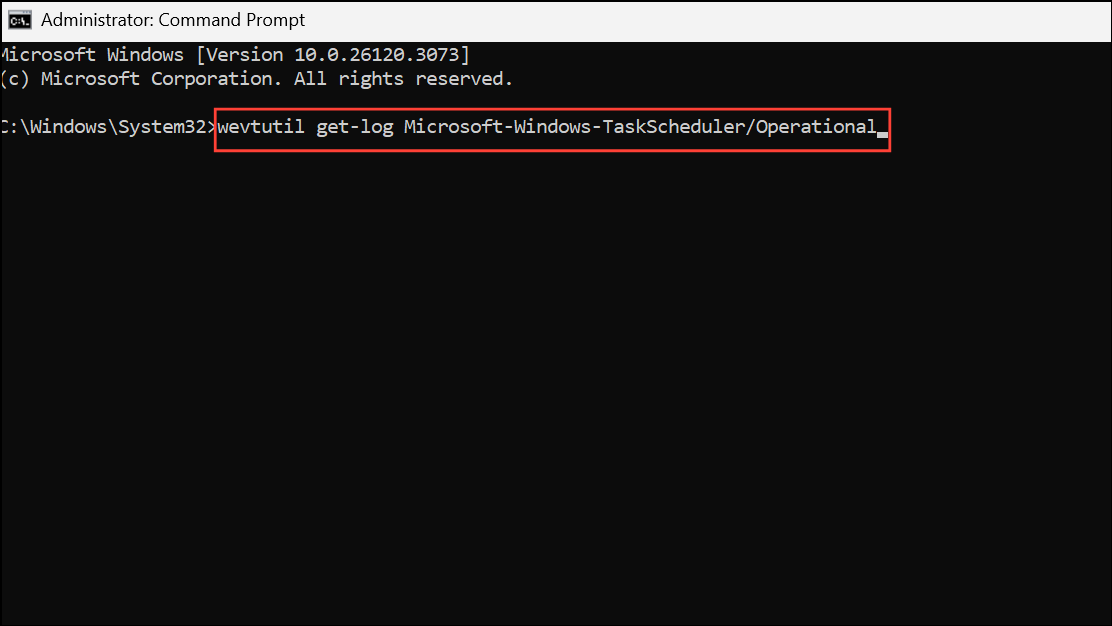Click the prompt's greater-than symbol
The width and height of the screenshot is (1112, 626).
(x=212, y=126)
